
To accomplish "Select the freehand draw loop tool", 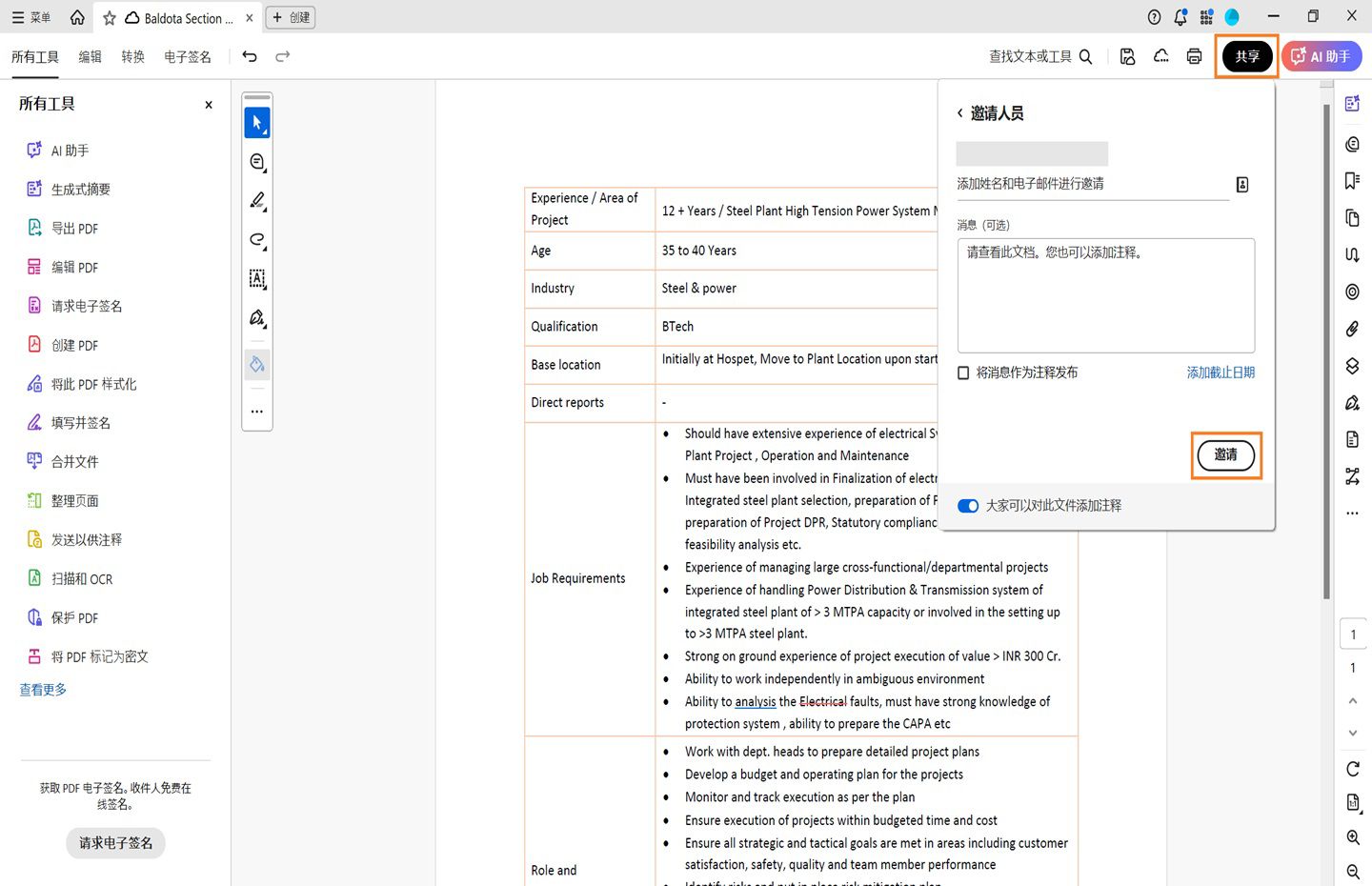I will point(257,240).
